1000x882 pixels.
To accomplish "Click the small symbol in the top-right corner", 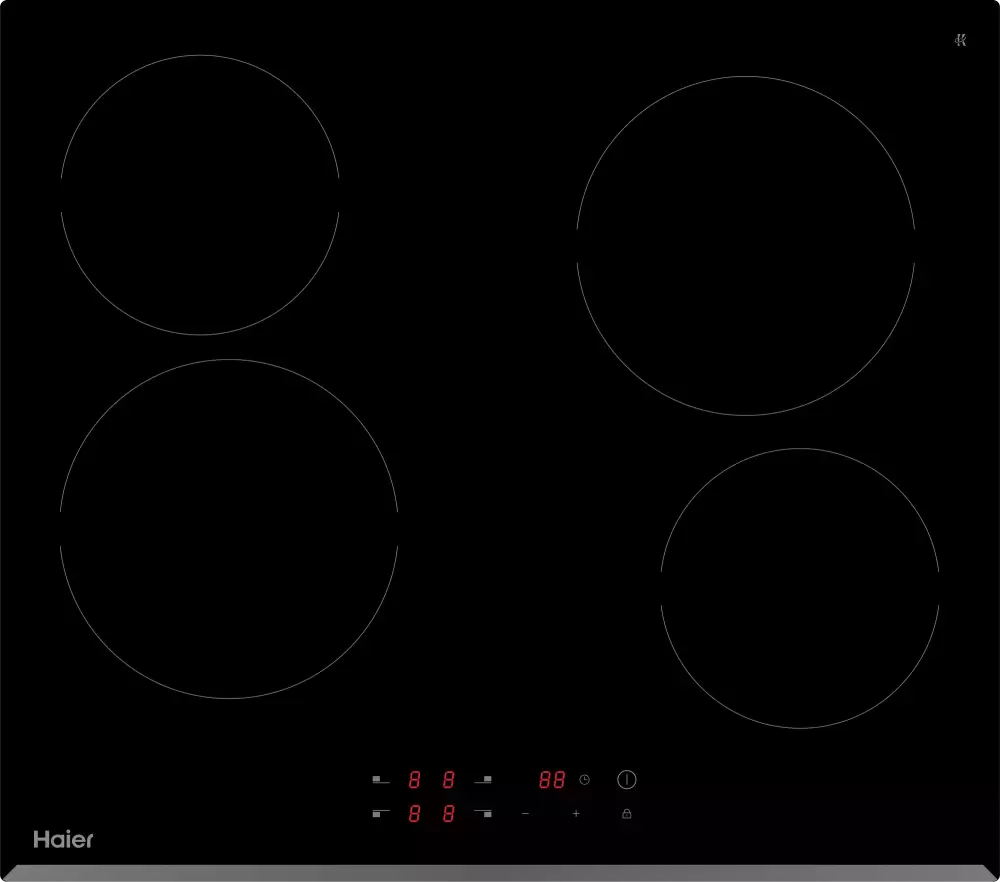I will click(960, 40).
